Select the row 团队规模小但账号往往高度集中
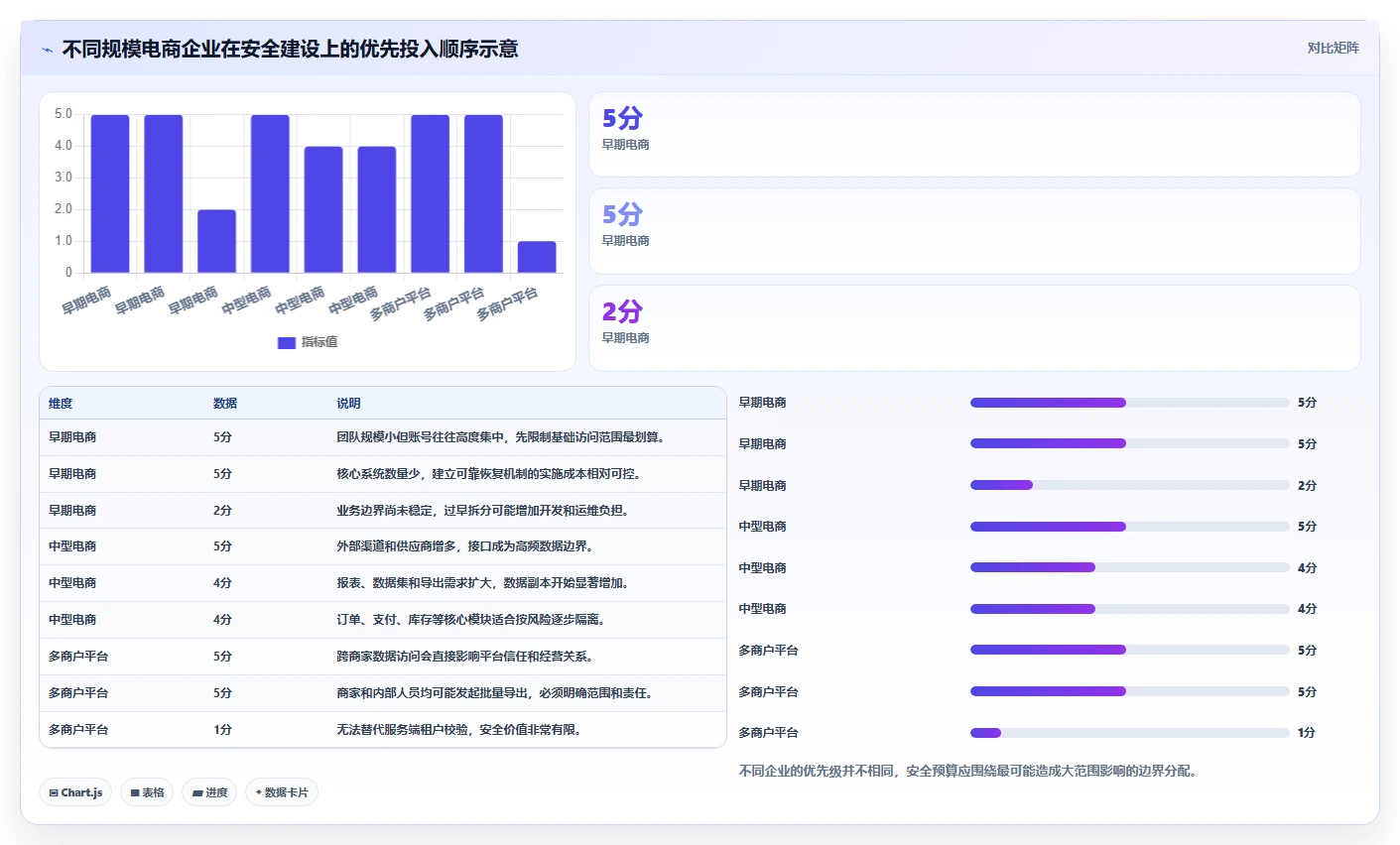1400x845 pixels. click(383, 437)
